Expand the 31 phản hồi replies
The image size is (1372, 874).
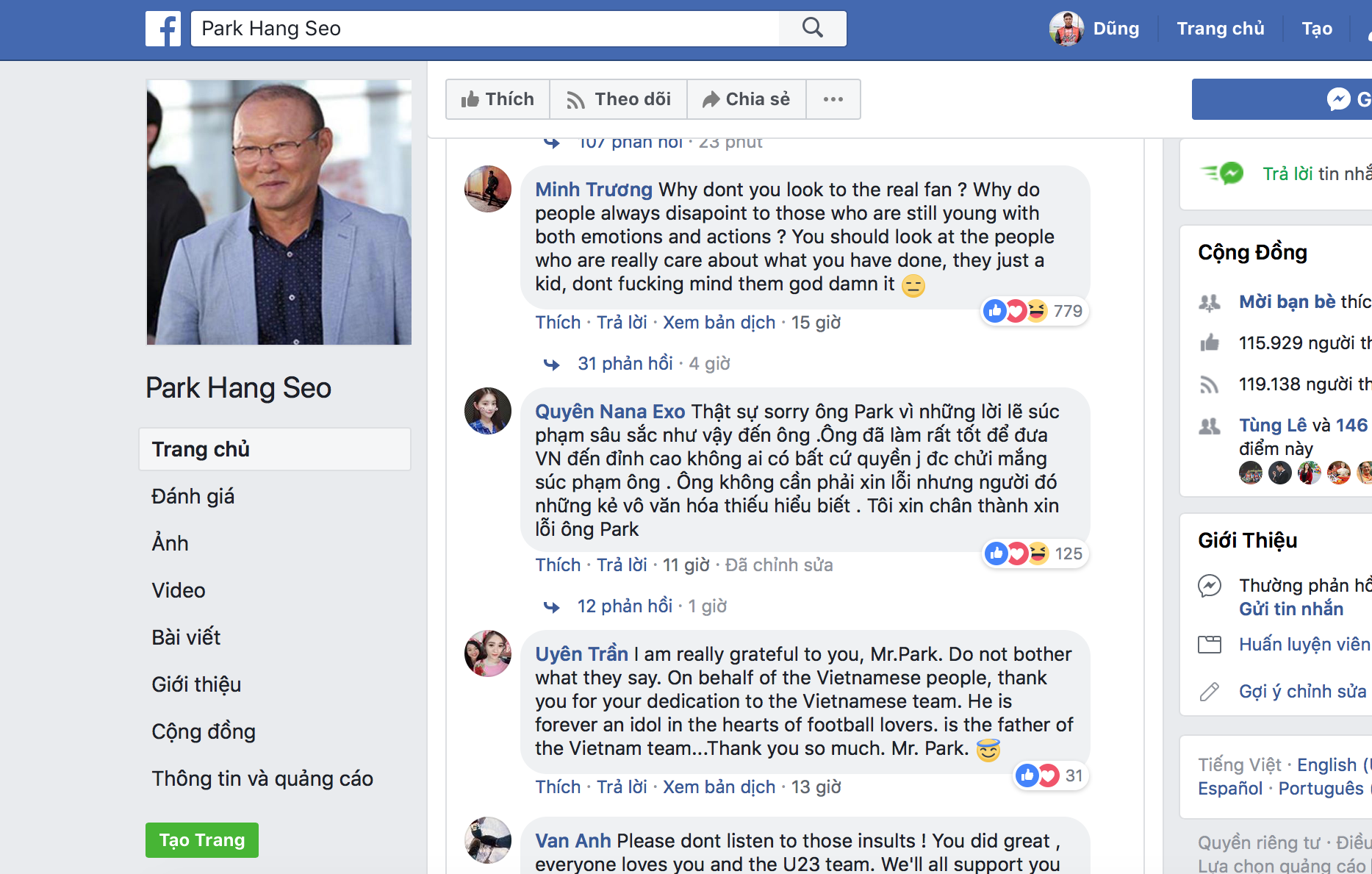pyautogui.click(x=625, y=364)
